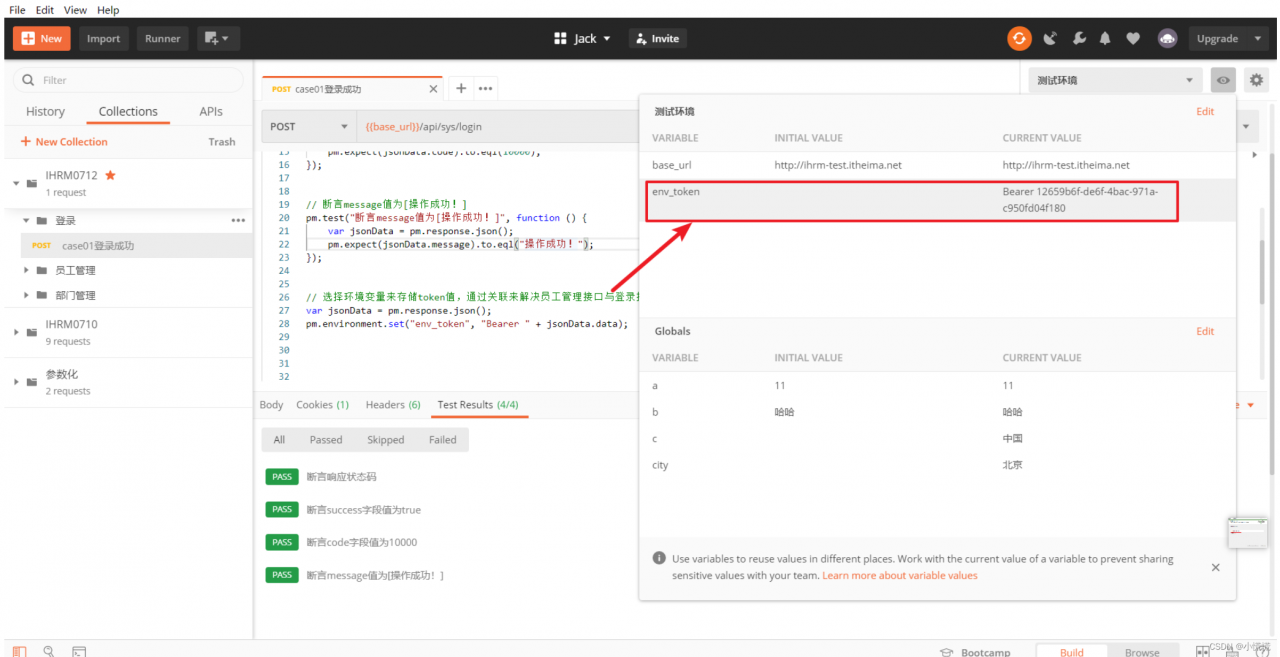Switch to the APIs sidebar tab
This screenshot has height=657, width=1280.
211,112
